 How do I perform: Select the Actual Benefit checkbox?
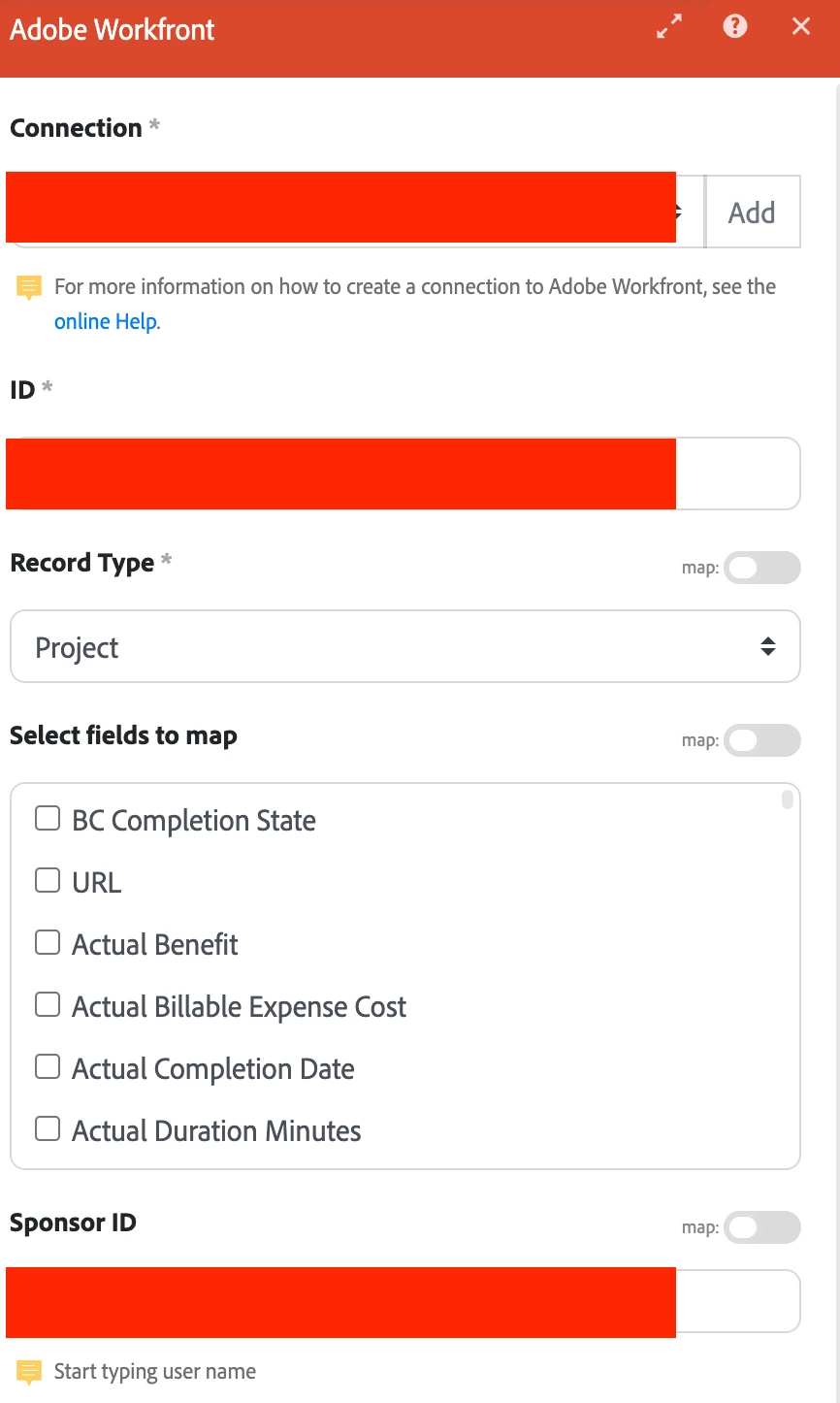pos(48,943)
